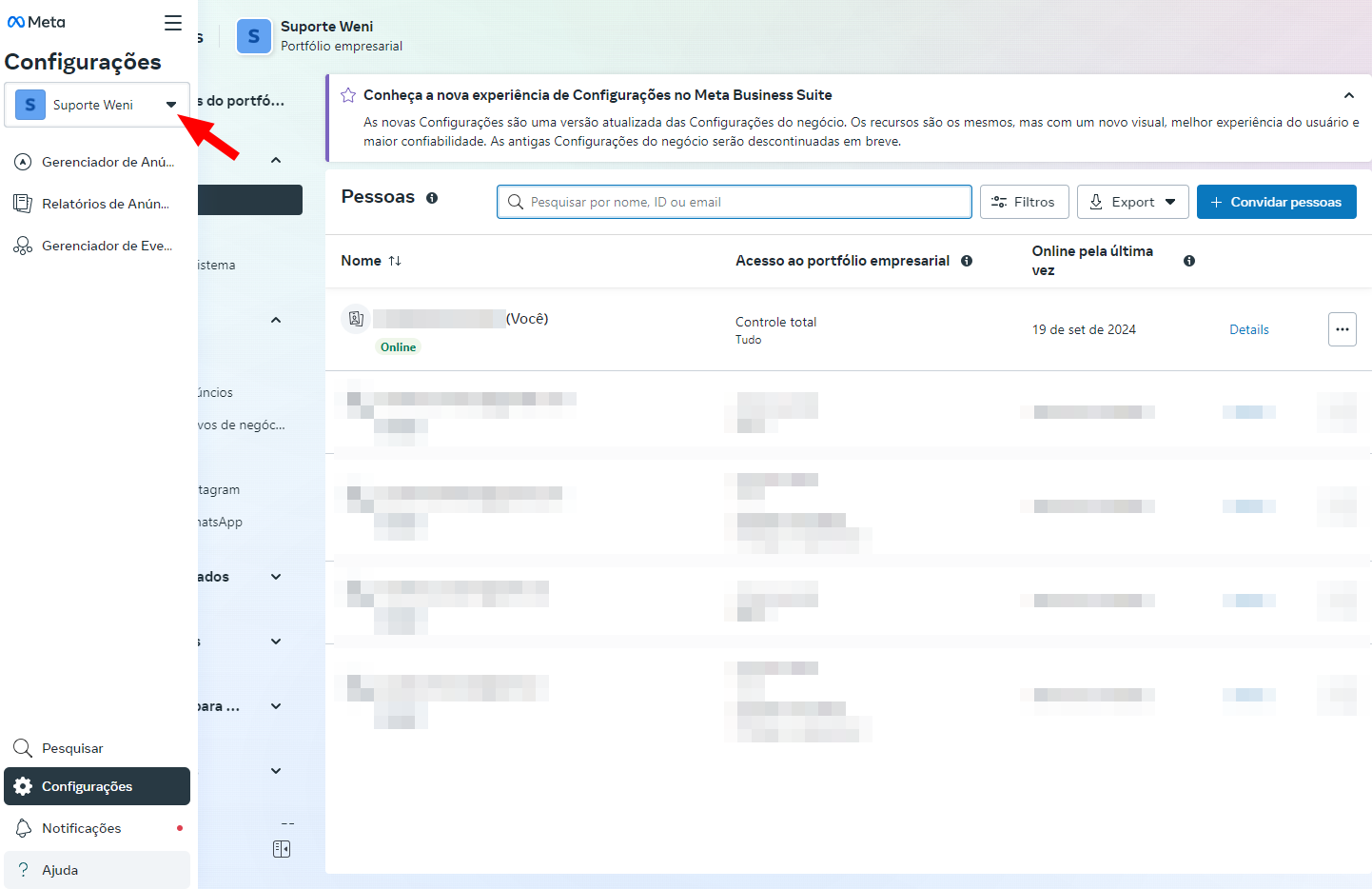Viewport: 1372px width, 889px height.
Task: Open the Export dropdown
Action: click(x=1133, y=201)
